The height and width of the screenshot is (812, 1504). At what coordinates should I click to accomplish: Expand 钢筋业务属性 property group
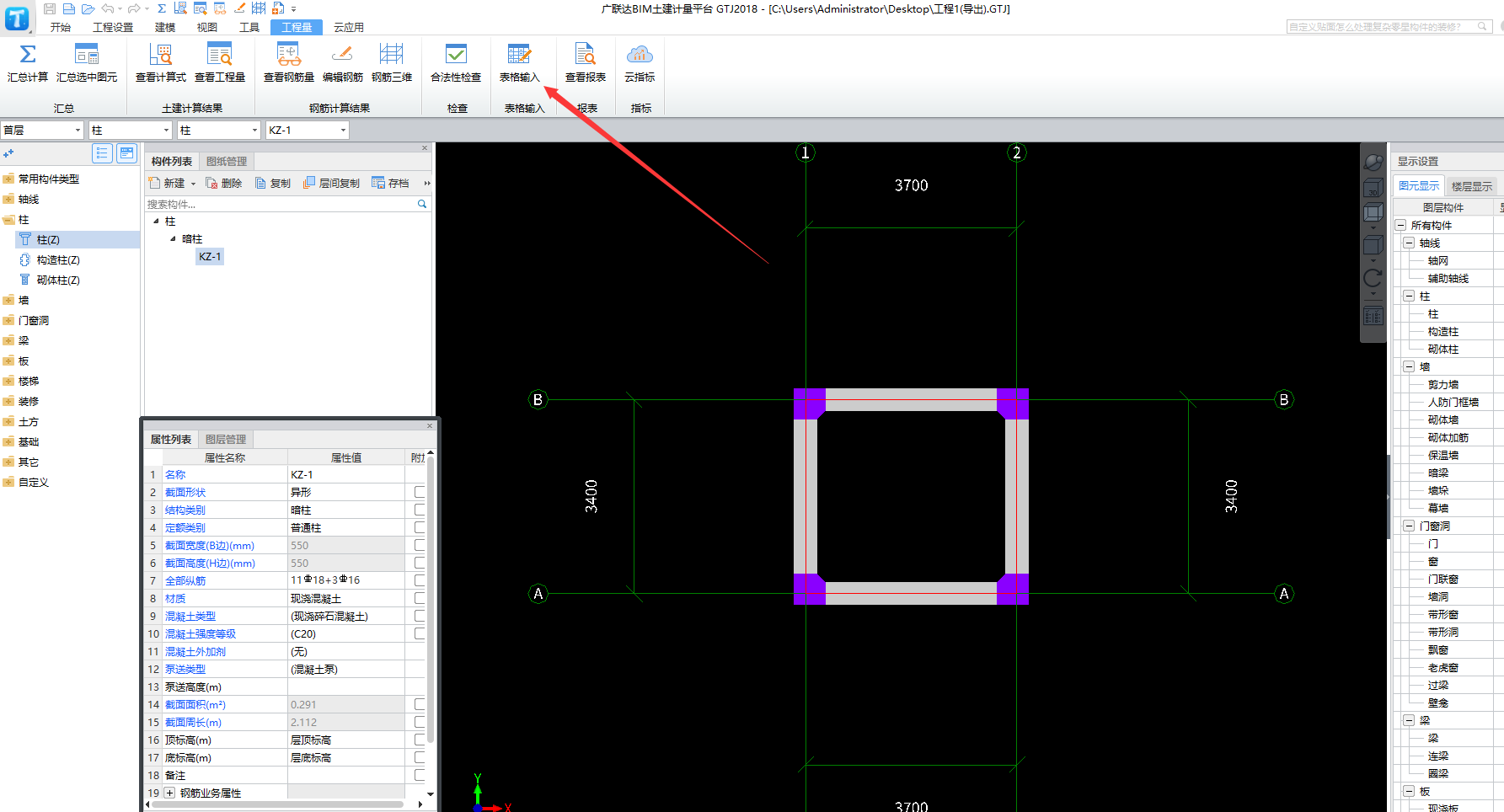click(x=169, y=793)
